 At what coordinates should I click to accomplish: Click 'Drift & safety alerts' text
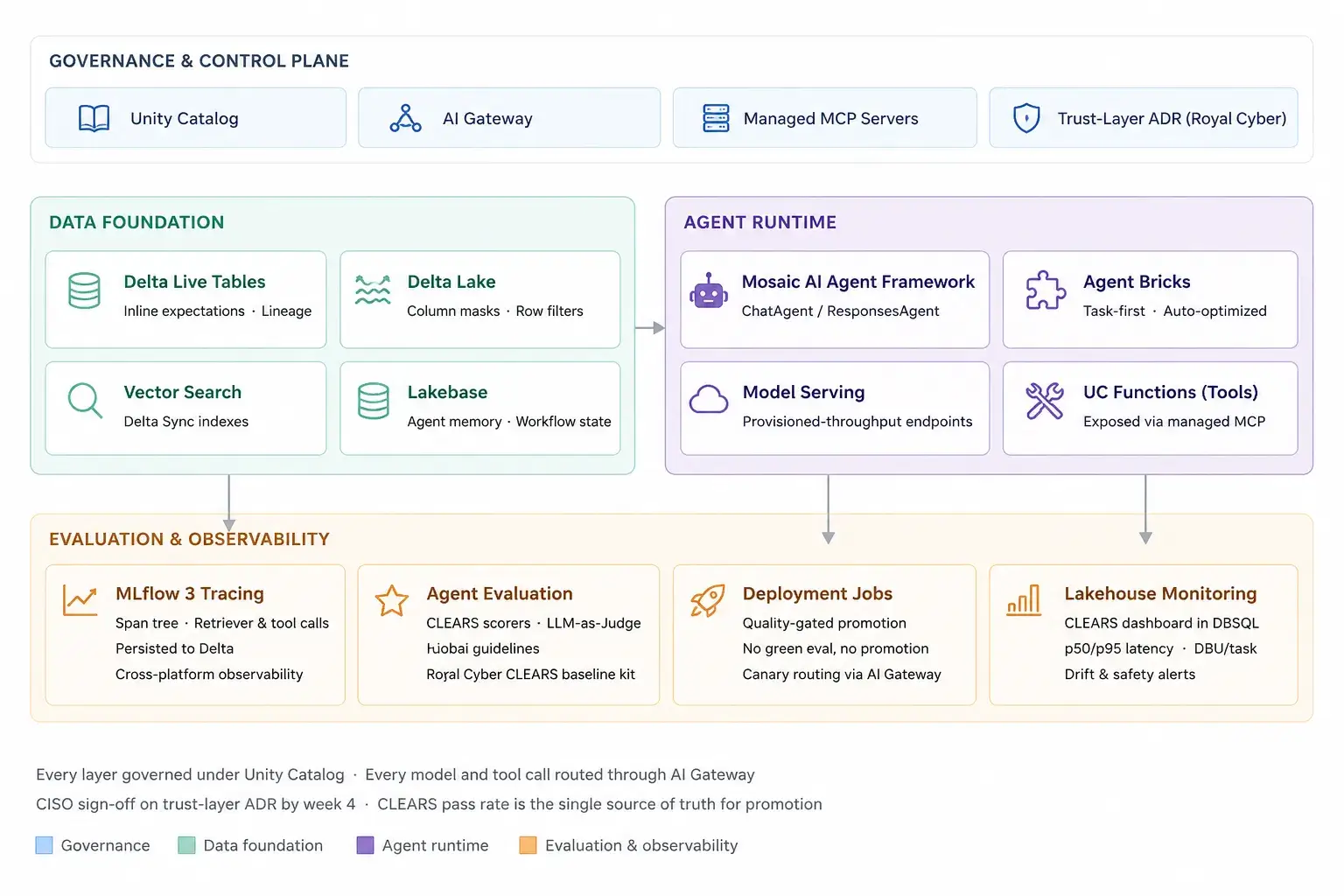(1130, 674)
